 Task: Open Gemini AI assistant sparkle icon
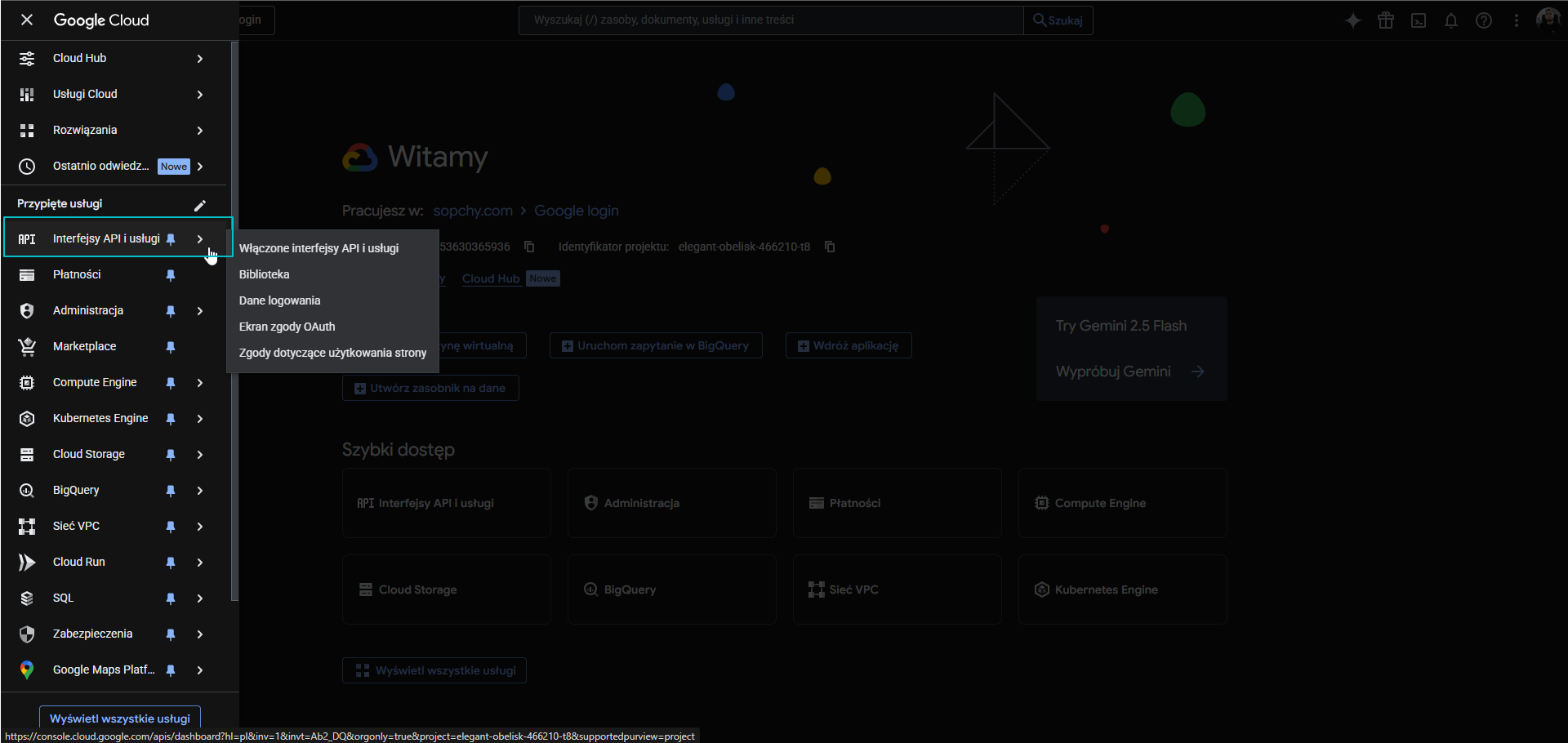[1353, 20]
